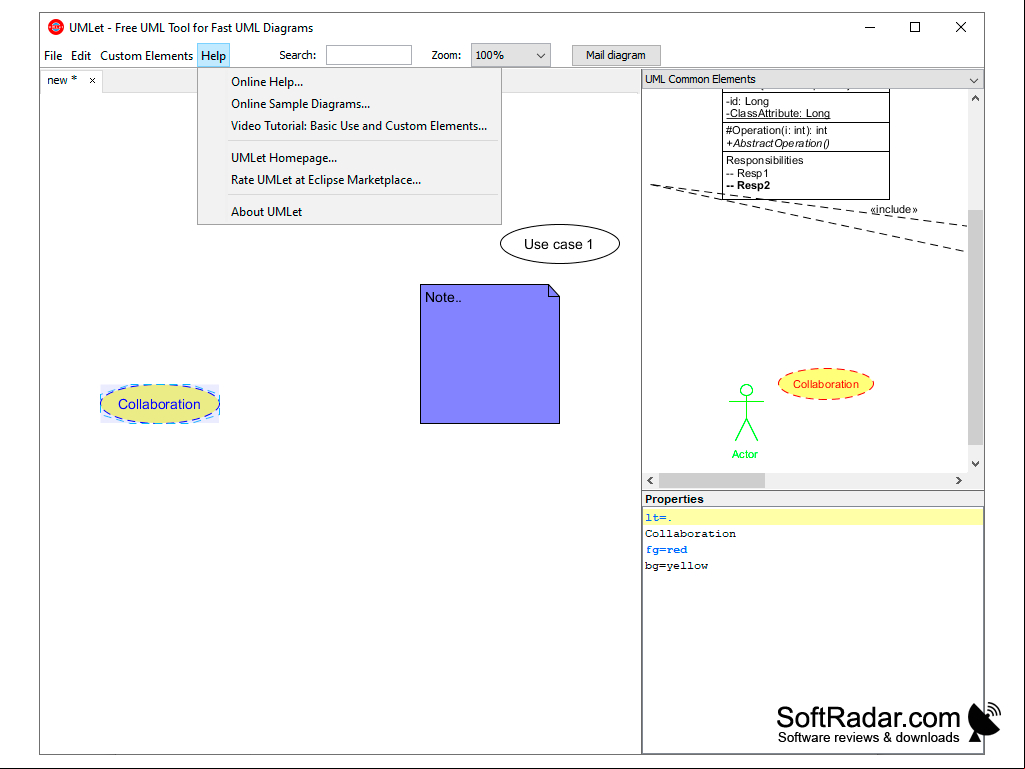Select the blue Note element

pyautogui.click(x=490, y=354)
